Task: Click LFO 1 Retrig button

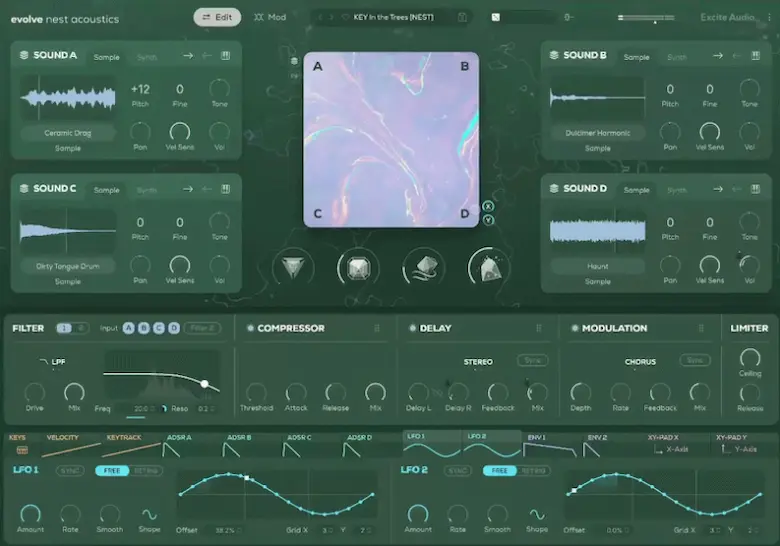Action: pos(146,470)
